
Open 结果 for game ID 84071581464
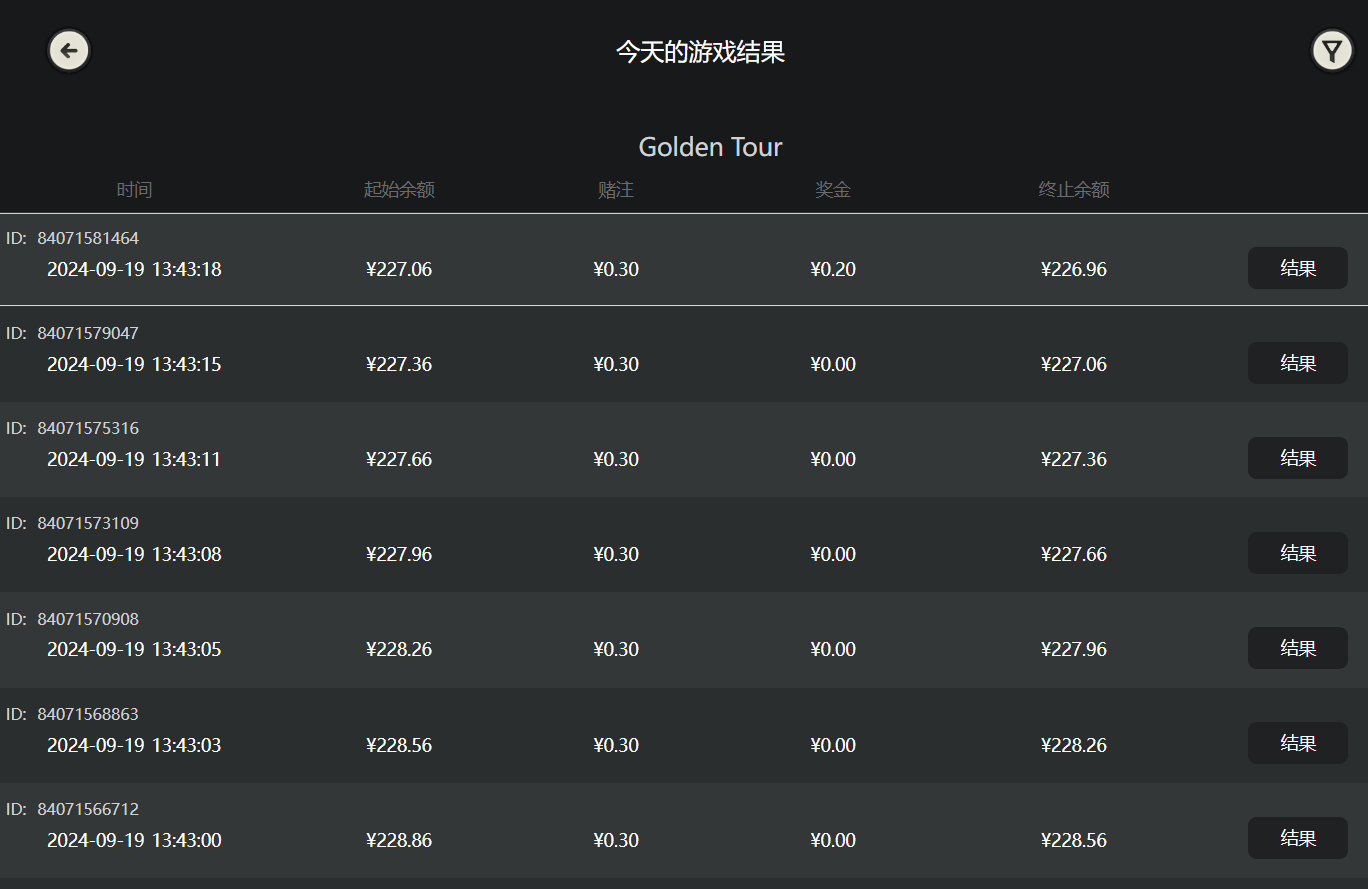pos(1297,268)
